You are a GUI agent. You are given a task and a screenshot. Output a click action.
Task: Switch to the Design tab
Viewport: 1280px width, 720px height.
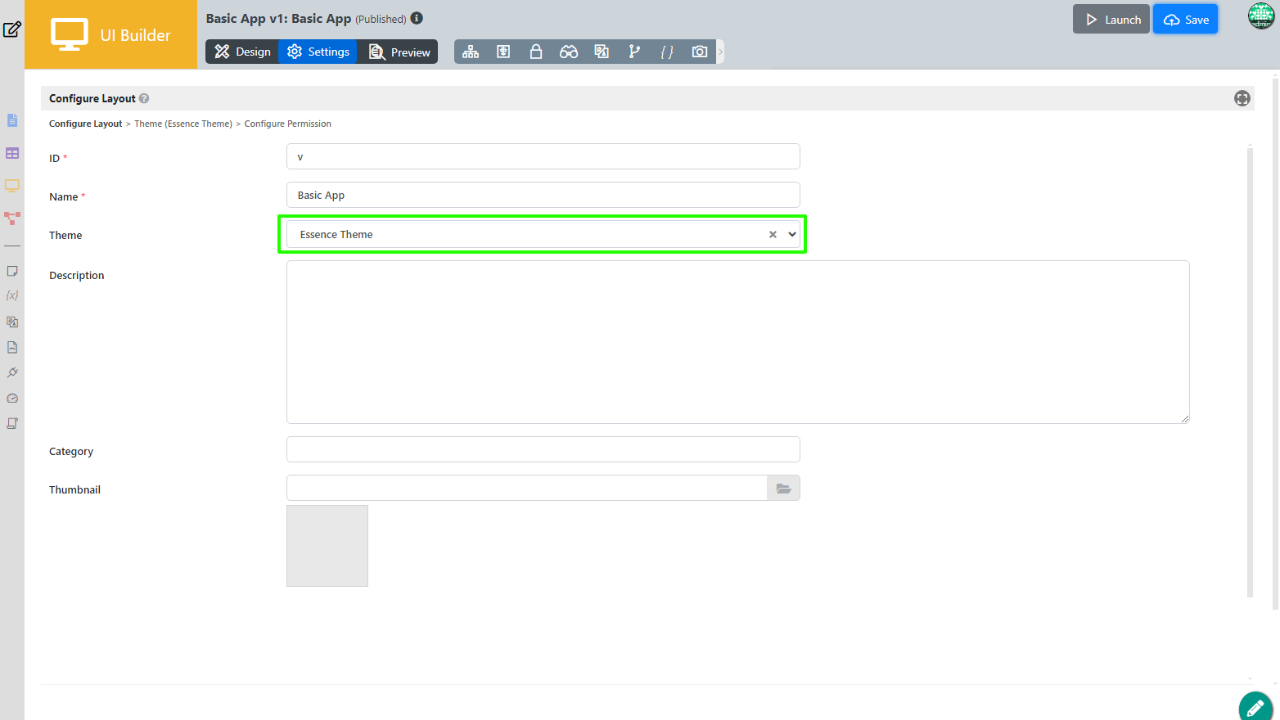242,52
